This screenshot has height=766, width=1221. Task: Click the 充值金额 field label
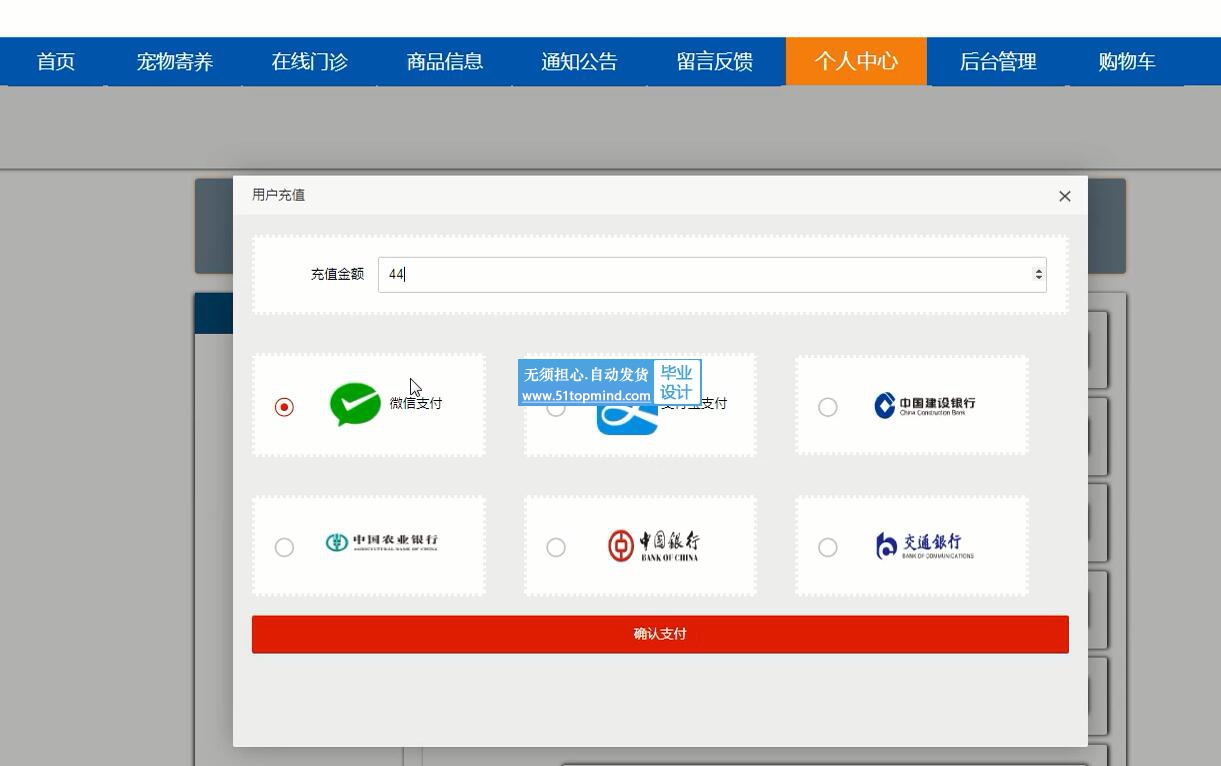337,274
